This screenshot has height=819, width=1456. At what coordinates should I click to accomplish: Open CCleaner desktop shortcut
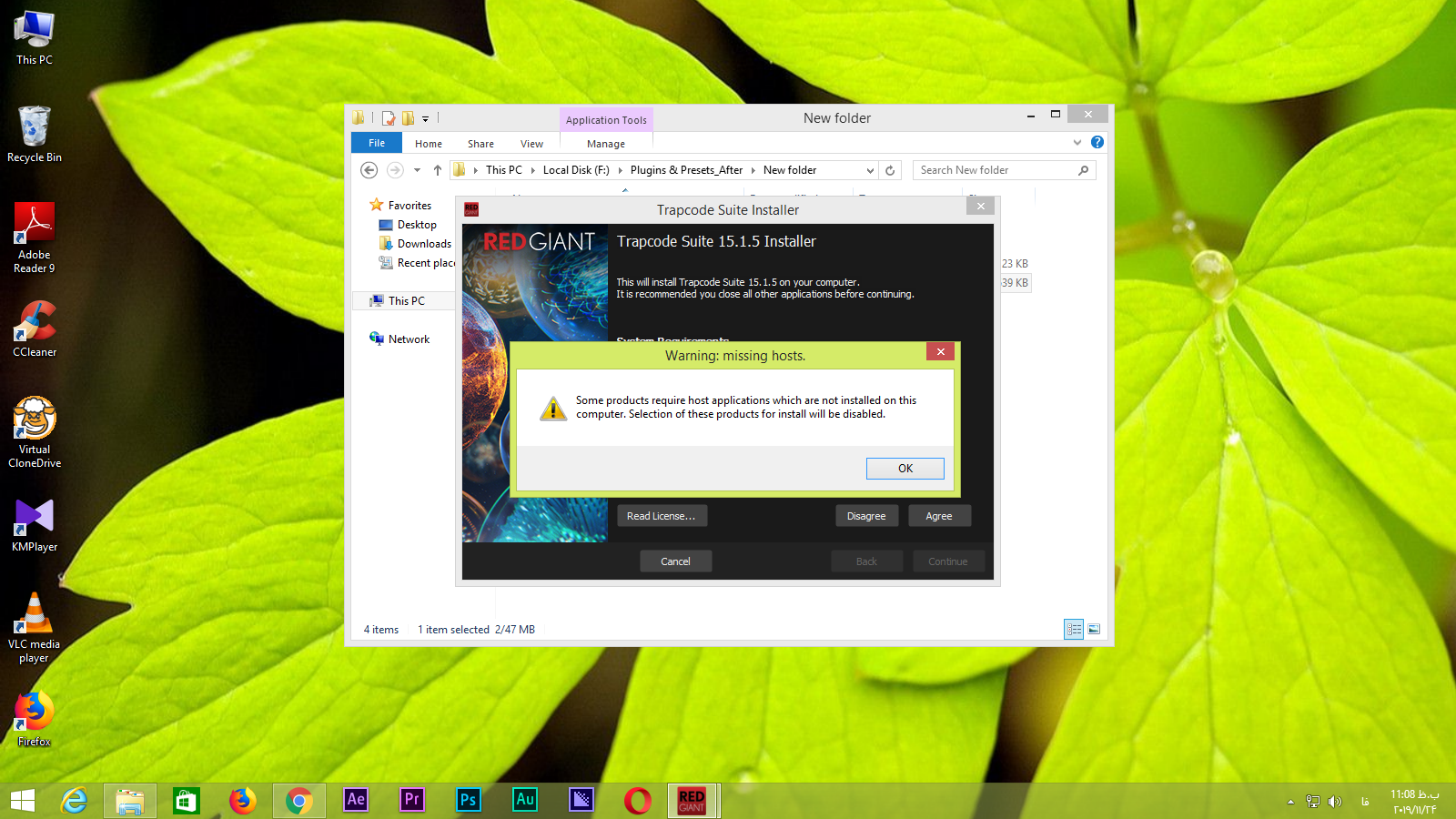click(35, 329)
